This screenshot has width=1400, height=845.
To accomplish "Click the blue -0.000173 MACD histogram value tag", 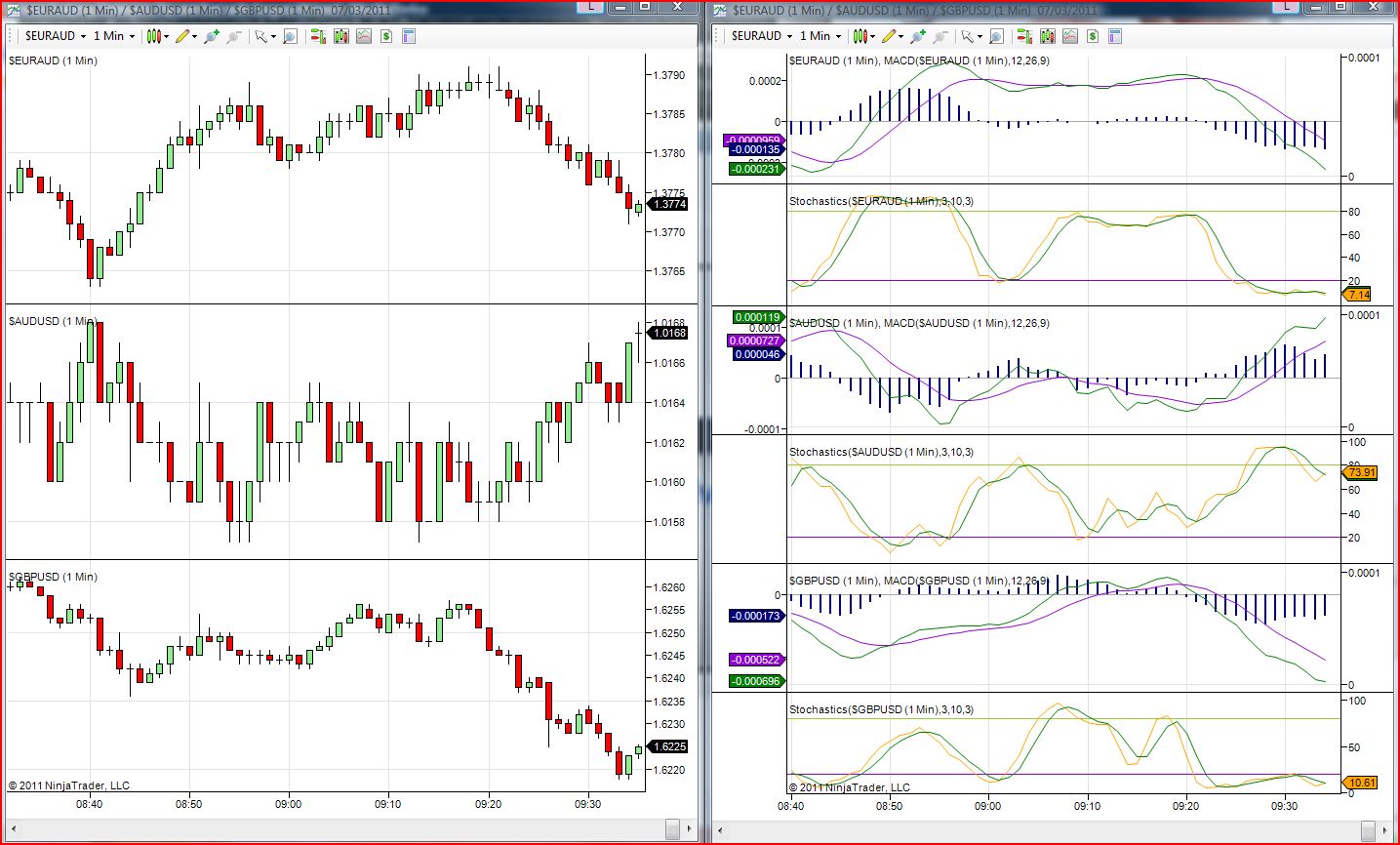I will click(x=756, y=616).
